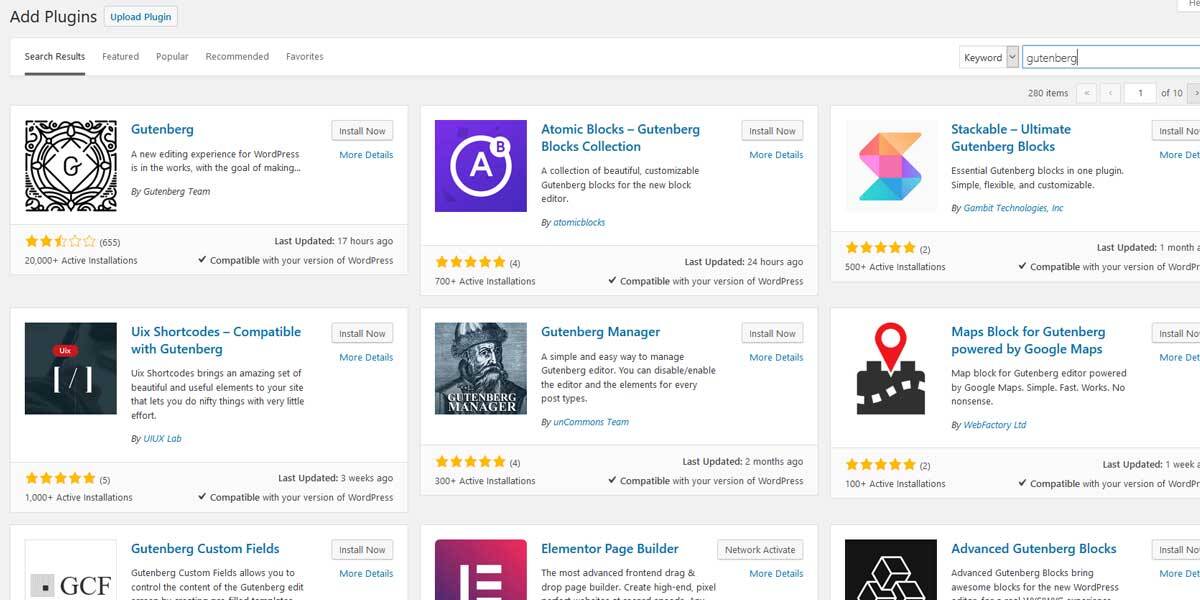The width and height of the screenshot is (1200, 600).
Task: View More Details for Atomic Blocks
Action: click(776, 155)
